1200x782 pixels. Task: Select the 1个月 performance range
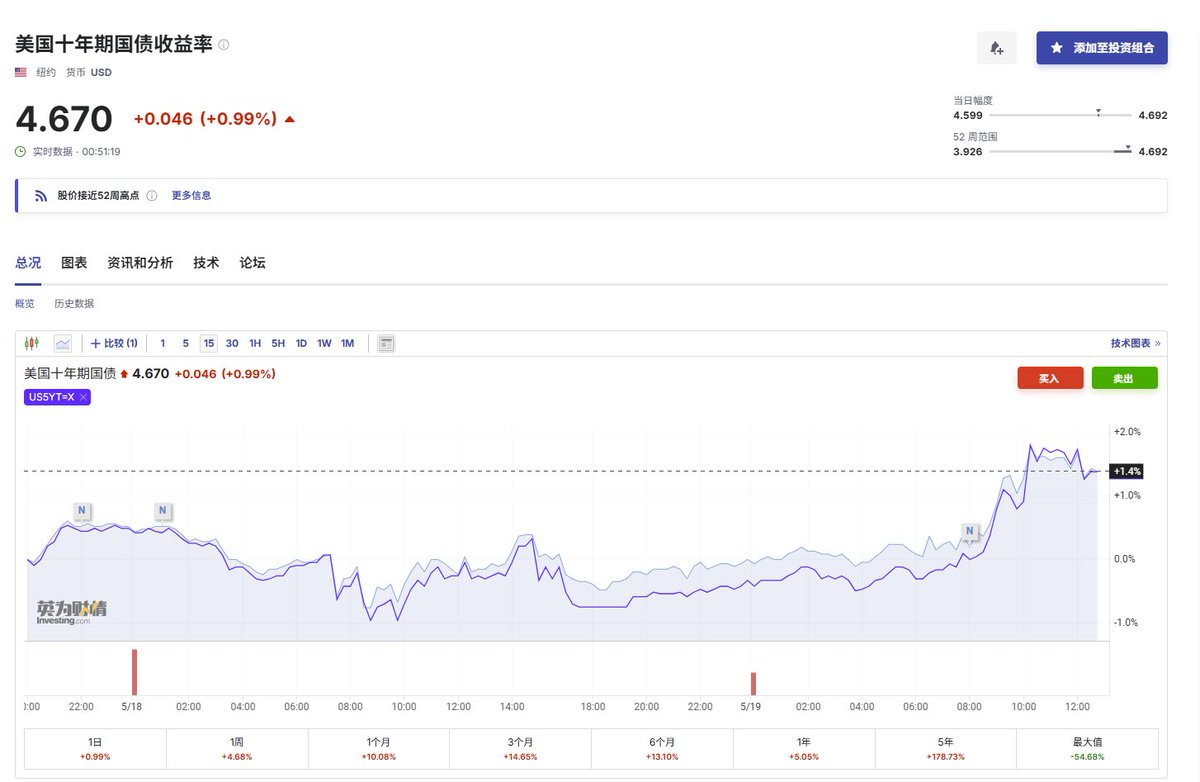tap(379, 748)
